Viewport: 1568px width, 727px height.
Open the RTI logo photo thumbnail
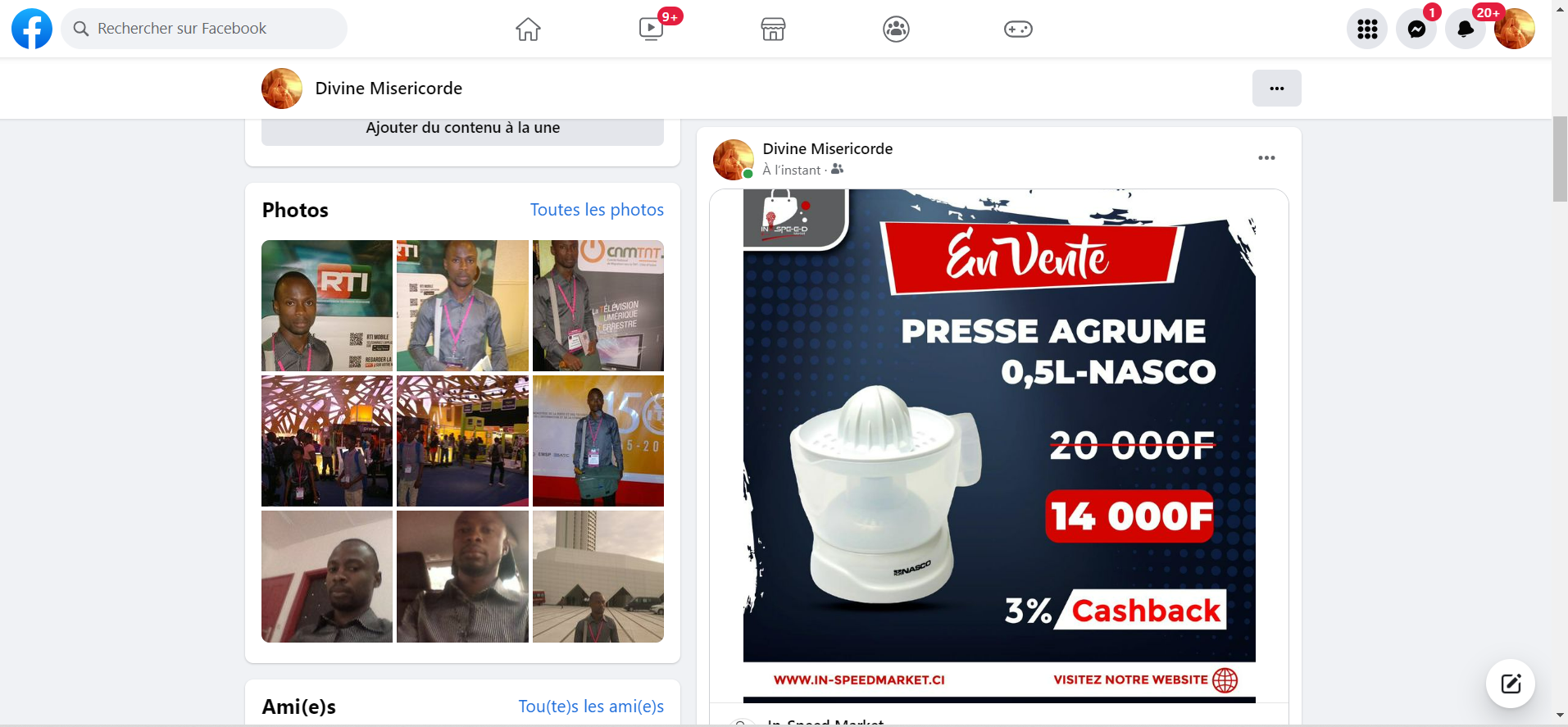327,306
